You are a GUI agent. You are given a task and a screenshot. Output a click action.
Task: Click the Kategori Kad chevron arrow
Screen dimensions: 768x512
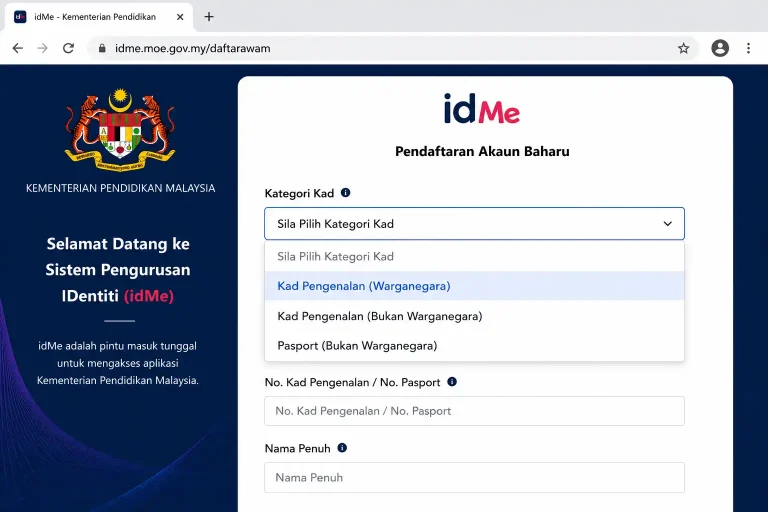668,223
